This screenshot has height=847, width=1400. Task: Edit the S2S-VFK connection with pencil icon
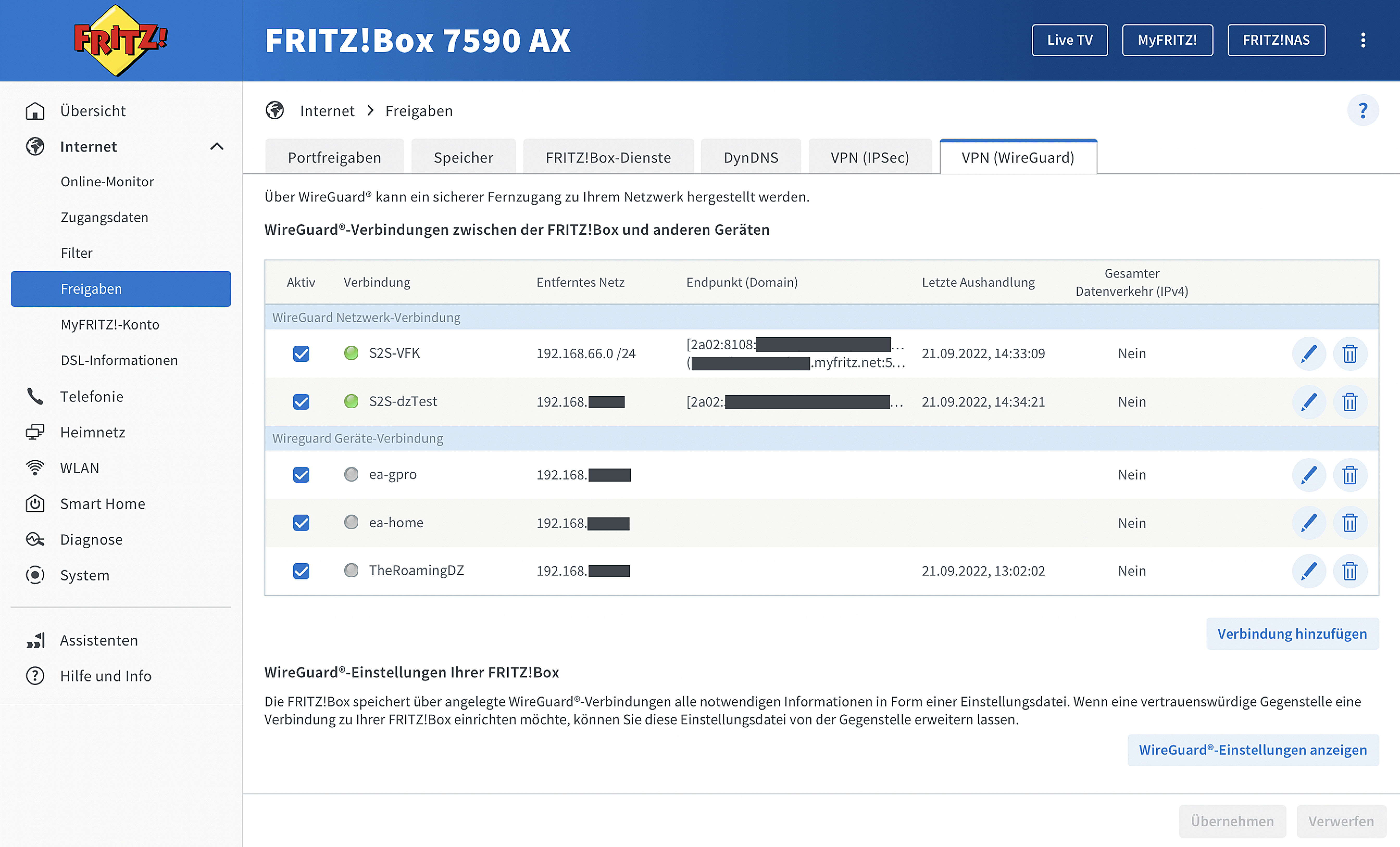(1309, 353)
